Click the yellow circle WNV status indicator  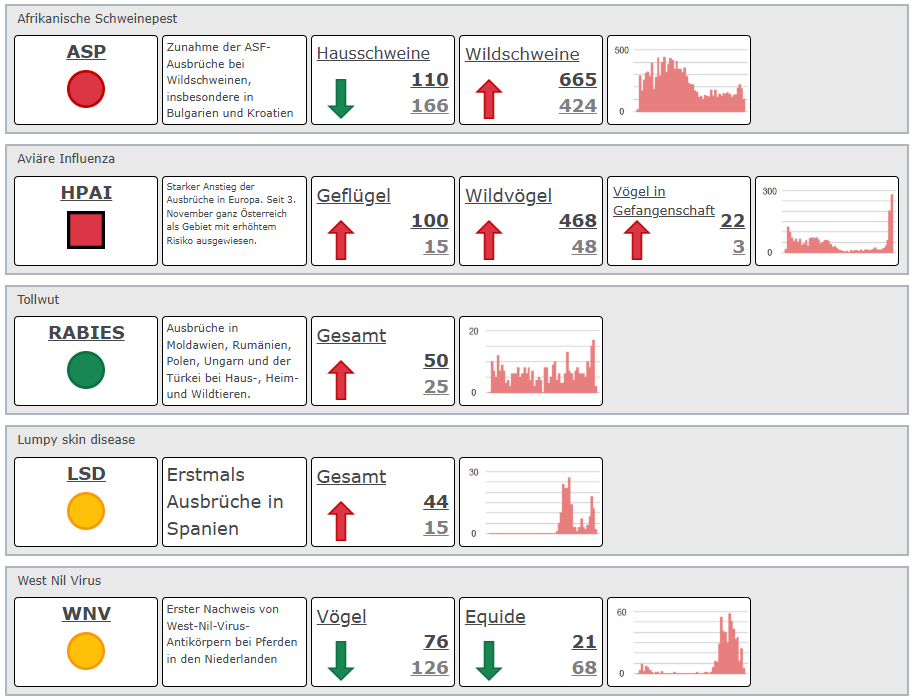click(86, 651)
